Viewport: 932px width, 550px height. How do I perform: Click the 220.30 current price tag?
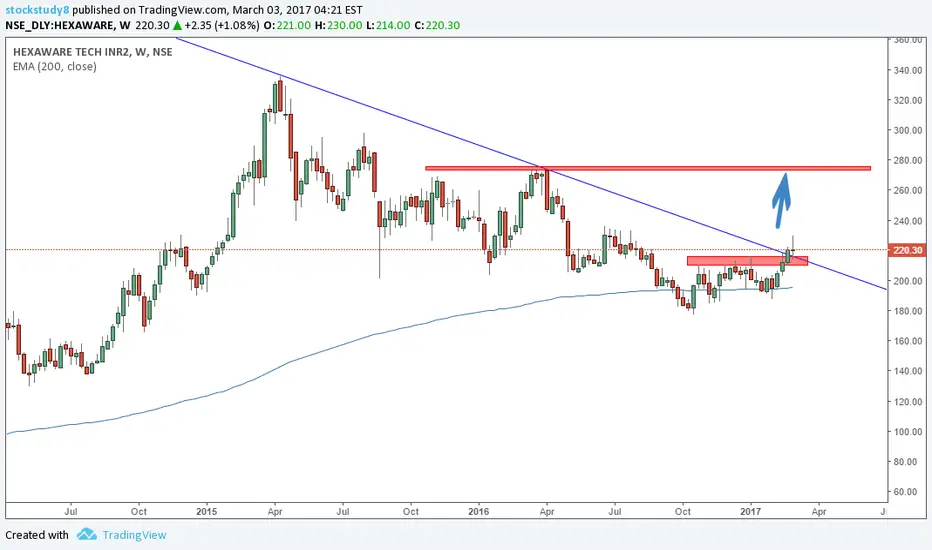tap(907, 250)
